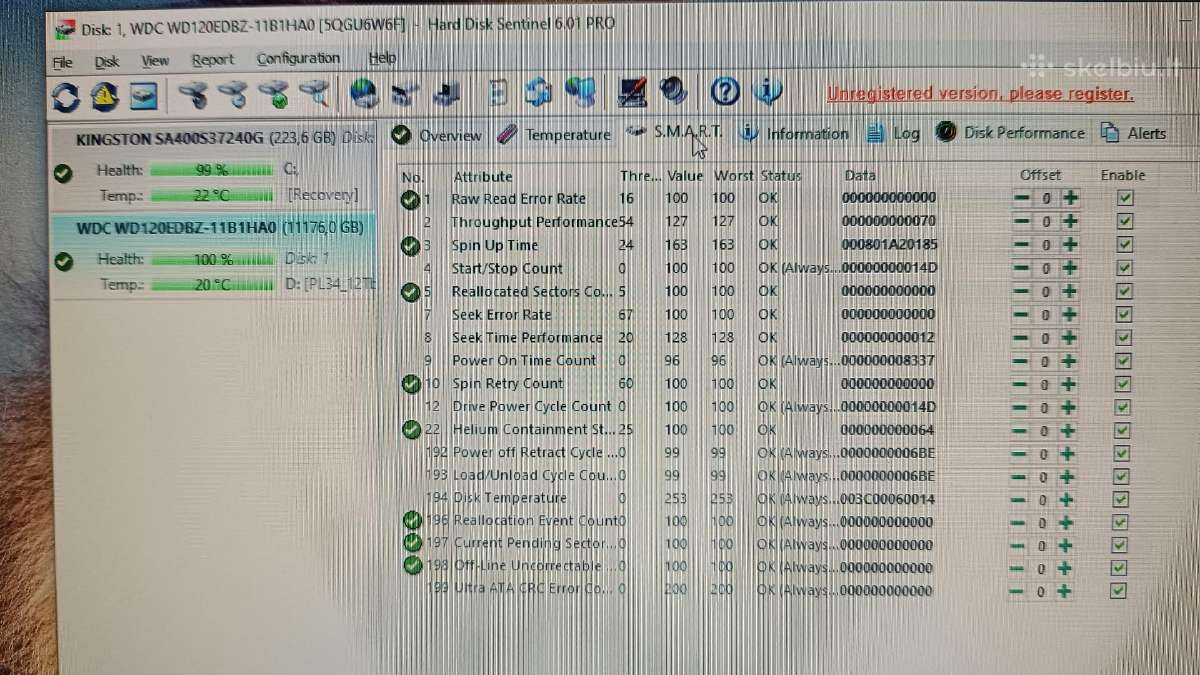Screen dimensions: 1200x675
Task: Open help with the question mark icon
Action: (x=725, y=93)
